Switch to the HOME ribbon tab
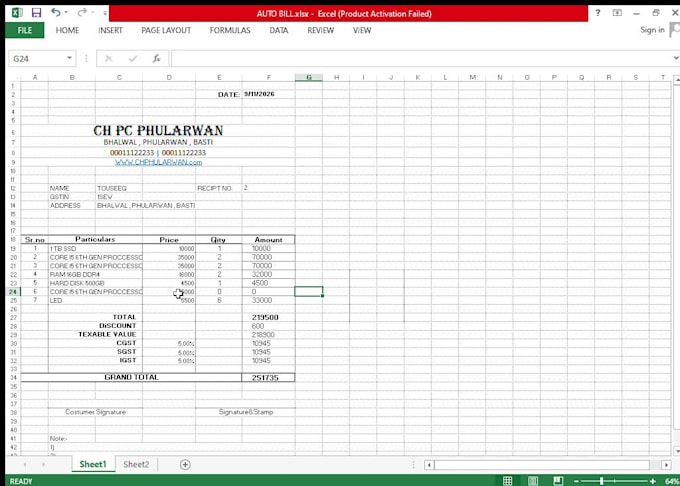 coord(67,30)
